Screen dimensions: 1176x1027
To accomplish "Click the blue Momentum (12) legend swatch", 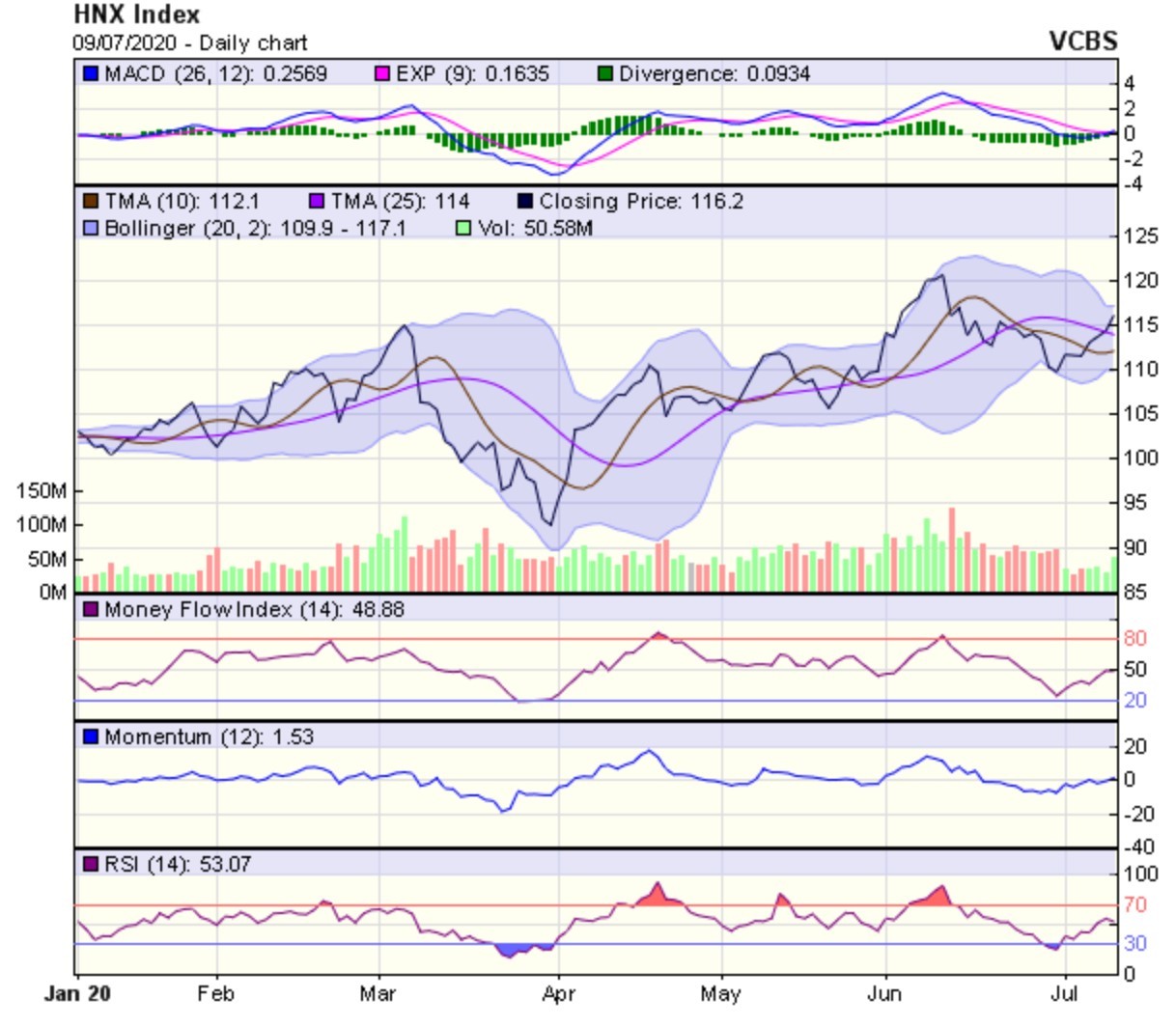I will 93,736.
